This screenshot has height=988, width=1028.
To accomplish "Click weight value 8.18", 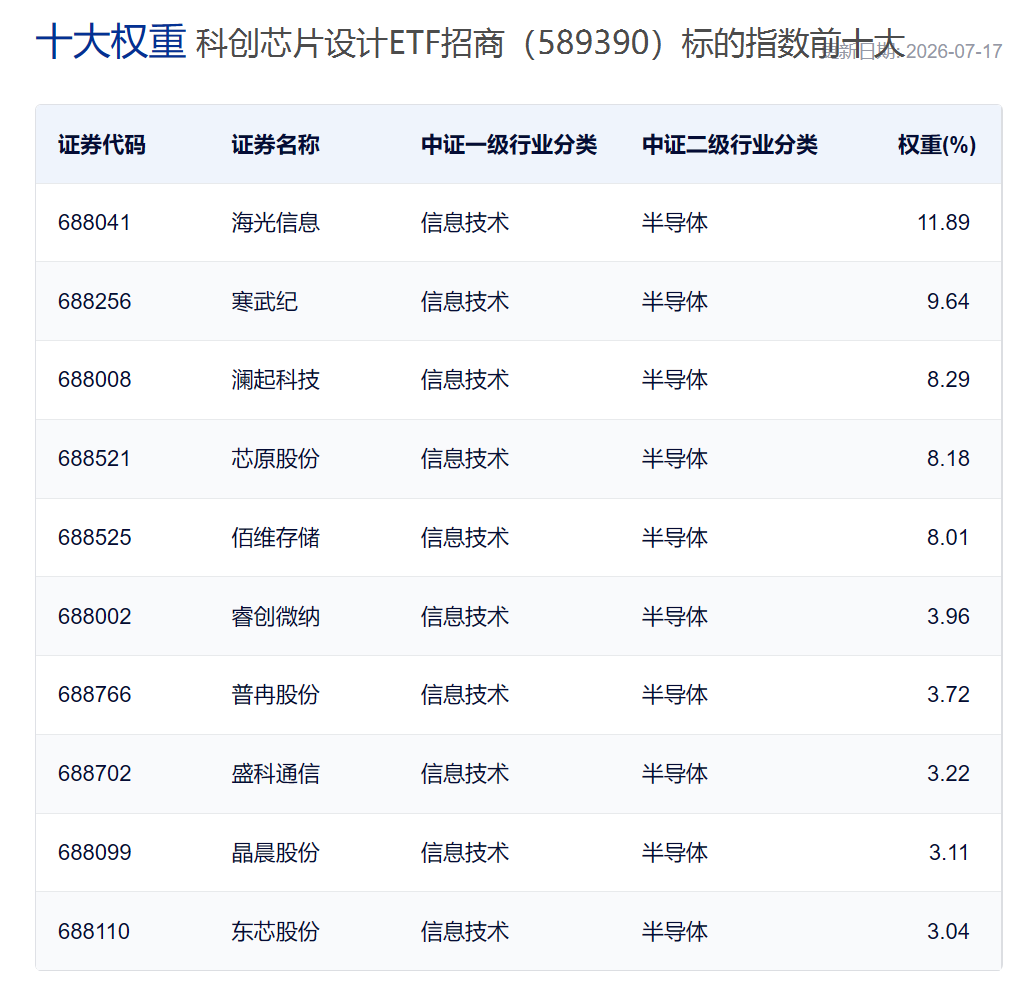I will [x=948, y=458].
